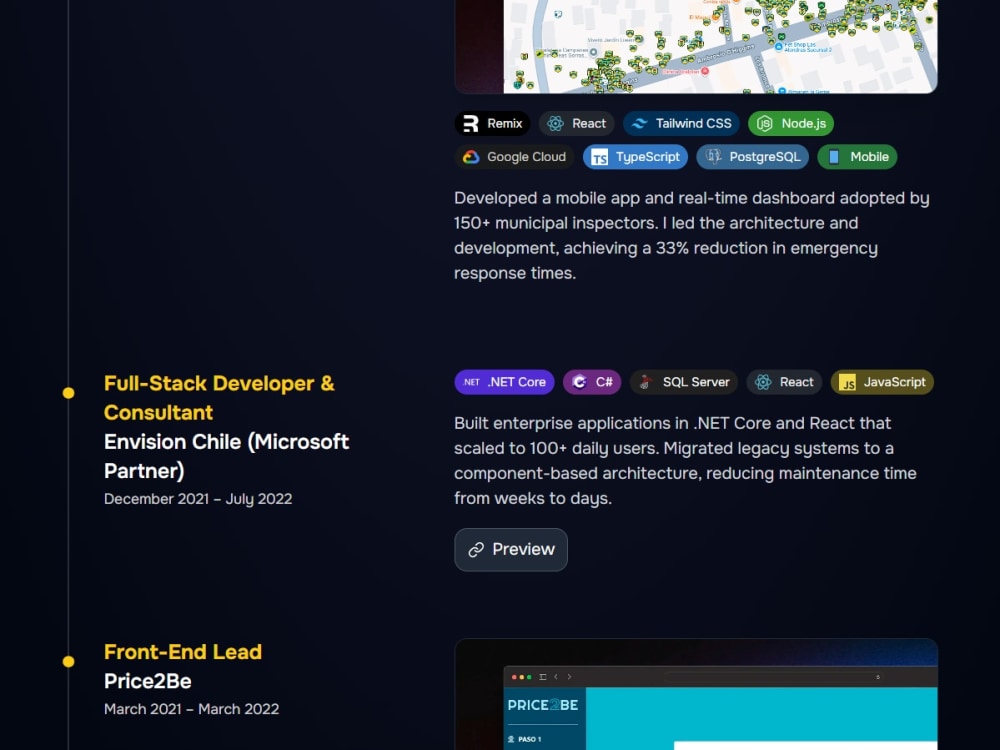Click the timeline dot beside Front-End Lead
Viewport: 1000px width, 750px height.
click(68, 661)
